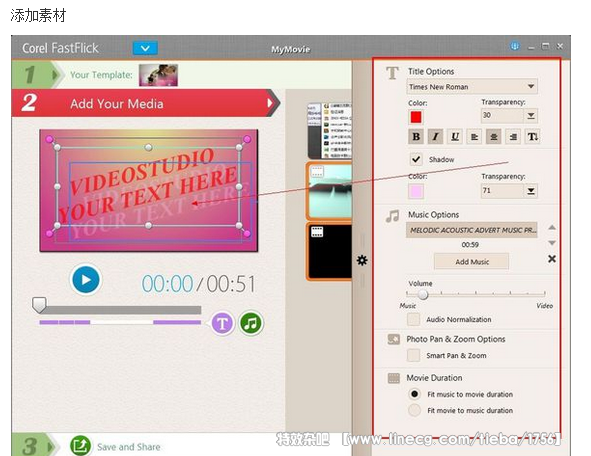Move music track up arrow
This screenshot has height=456, width=591.
click(x=552, y=227)
